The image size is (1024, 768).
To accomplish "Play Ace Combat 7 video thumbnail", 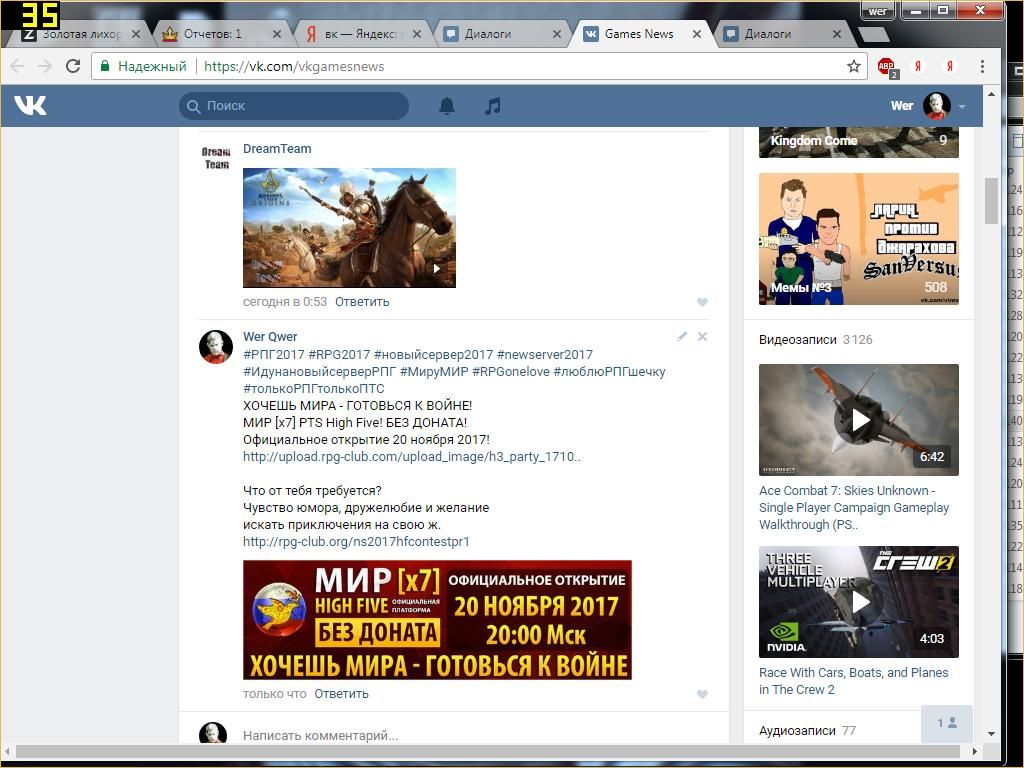I will coord(859,420).
